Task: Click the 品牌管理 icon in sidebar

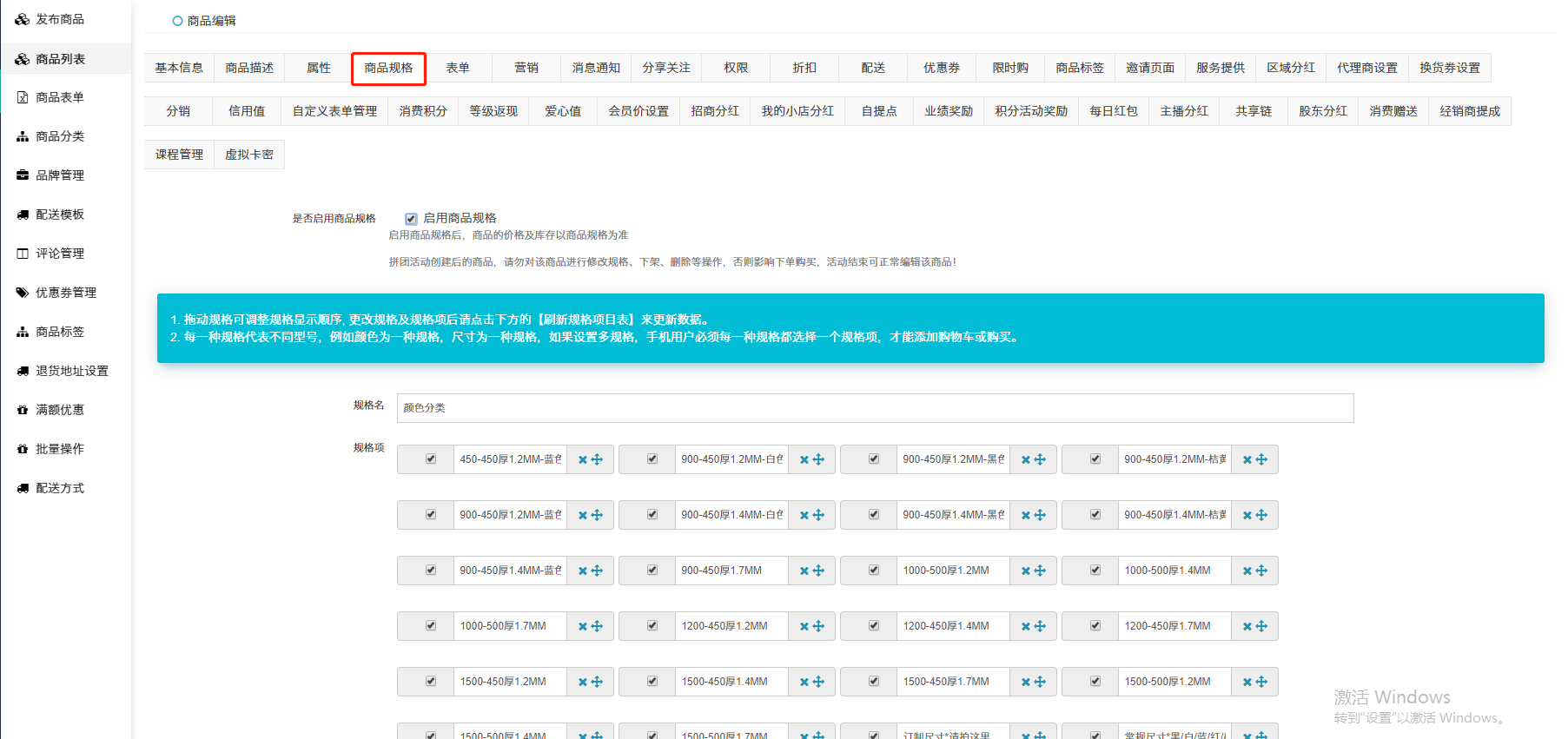Action: (x=23, y=175)
